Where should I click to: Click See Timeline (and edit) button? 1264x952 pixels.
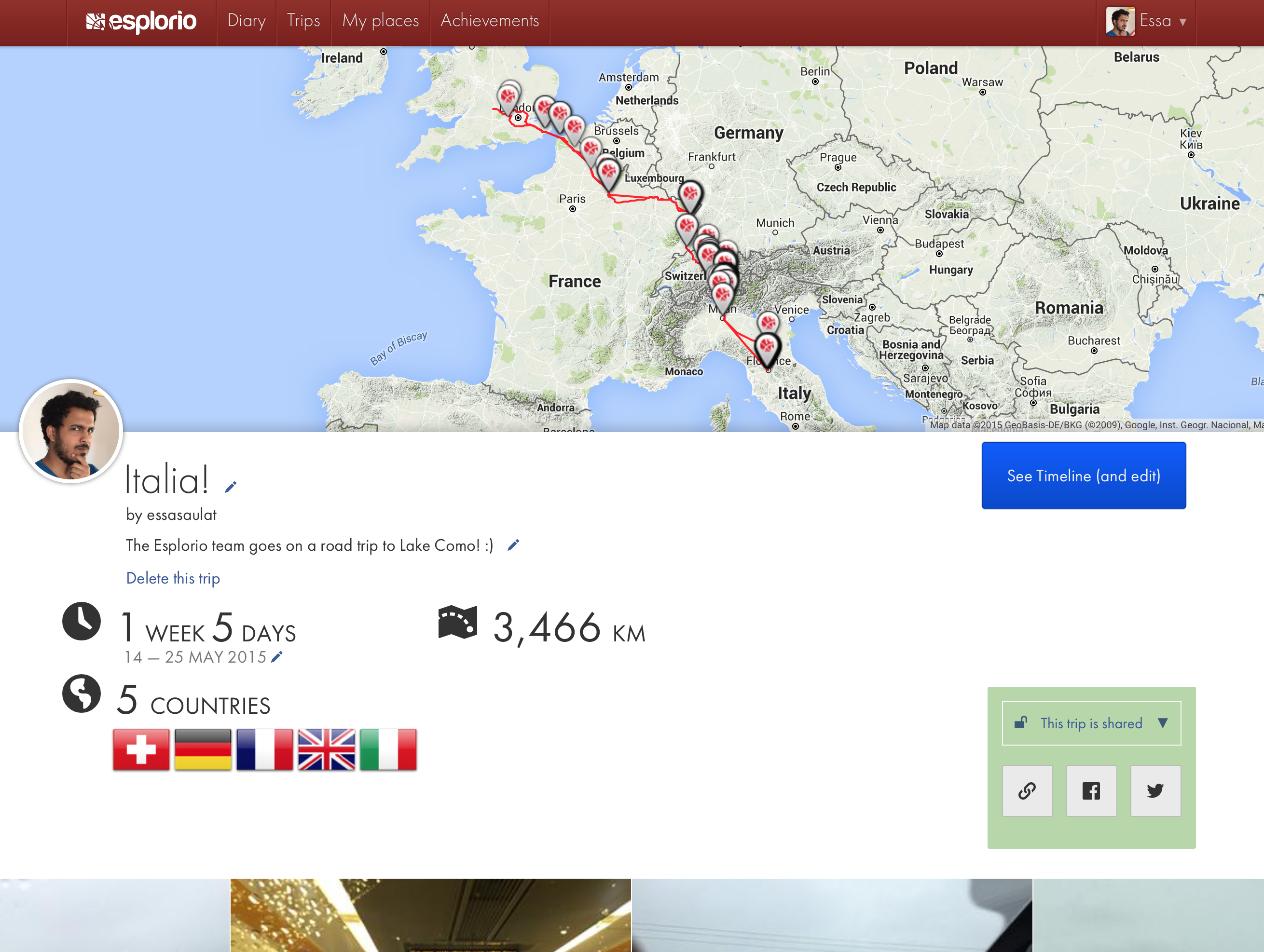[1084, 475]
